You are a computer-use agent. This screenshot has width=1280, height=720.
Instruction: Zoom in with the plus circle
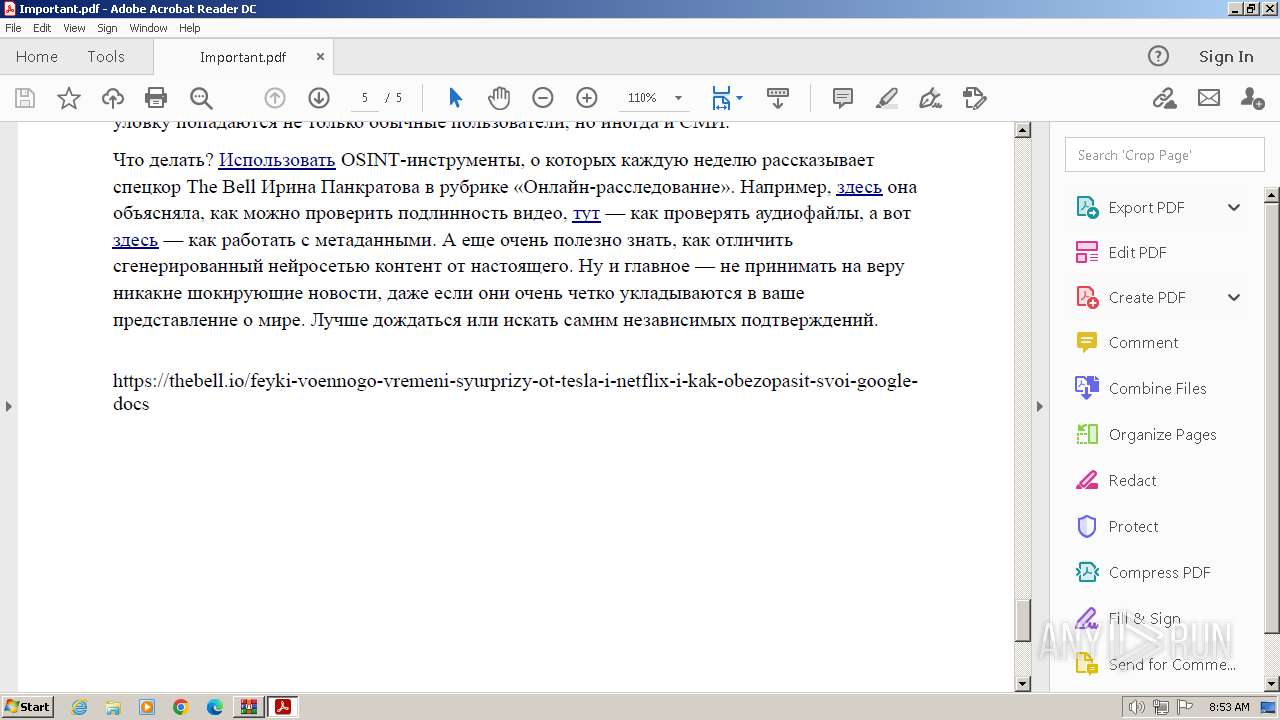(x=587, y=98)
